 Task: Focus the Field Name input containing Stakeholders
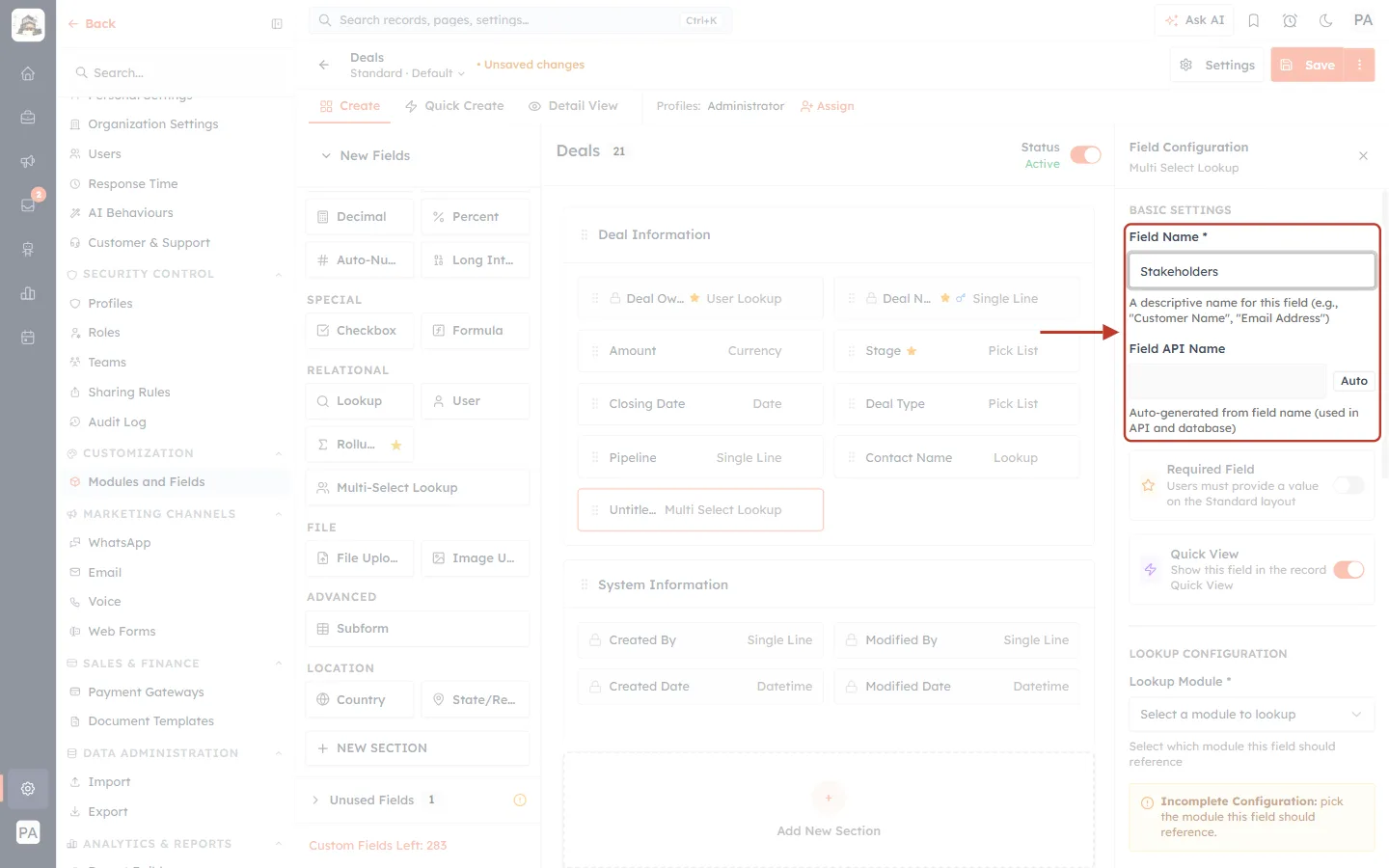pos(1251,271)
